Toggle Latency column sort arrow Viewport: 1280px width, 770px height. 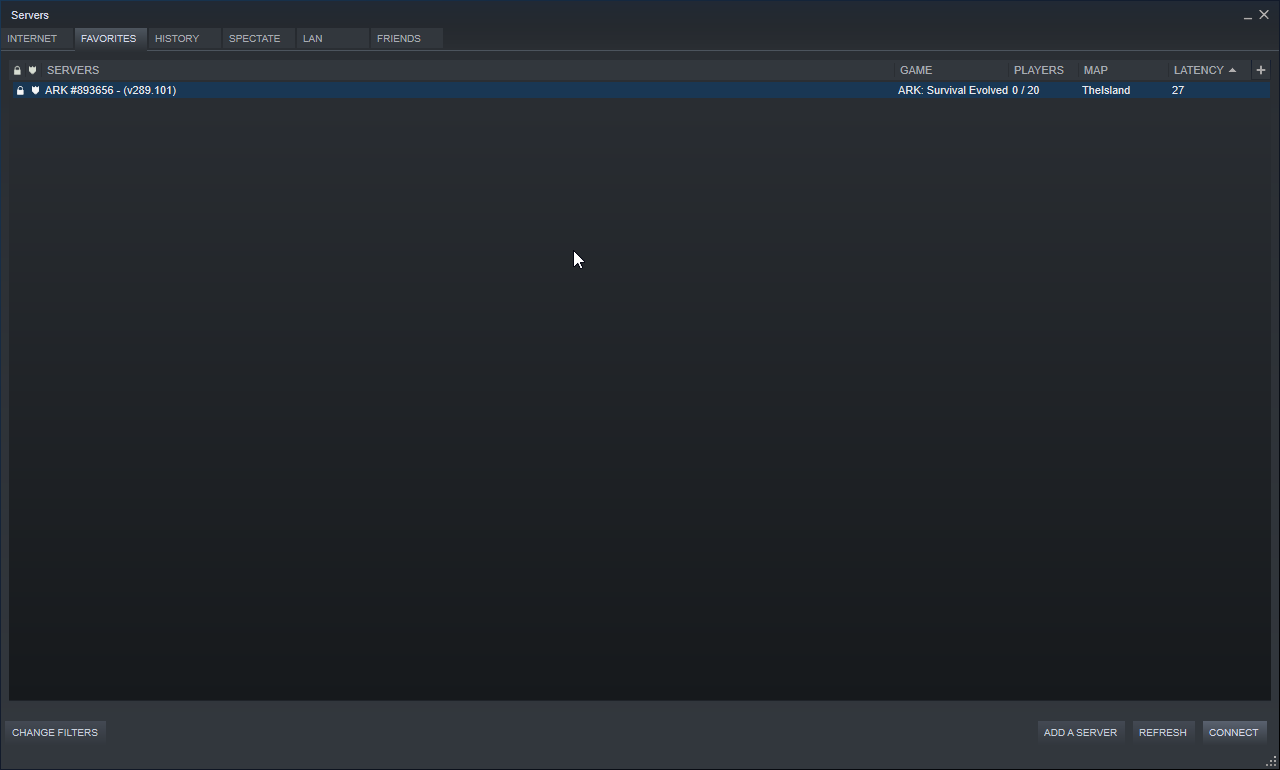[1232, 70]
